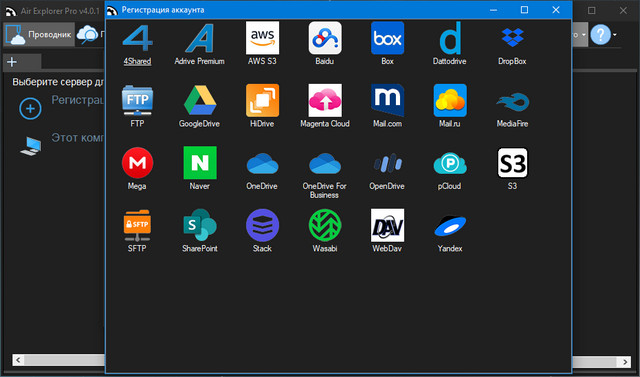The height and width of the screenshot is (377, 640).
Task: Select OneDrive For Business icon
Action: tap(325, 163)
